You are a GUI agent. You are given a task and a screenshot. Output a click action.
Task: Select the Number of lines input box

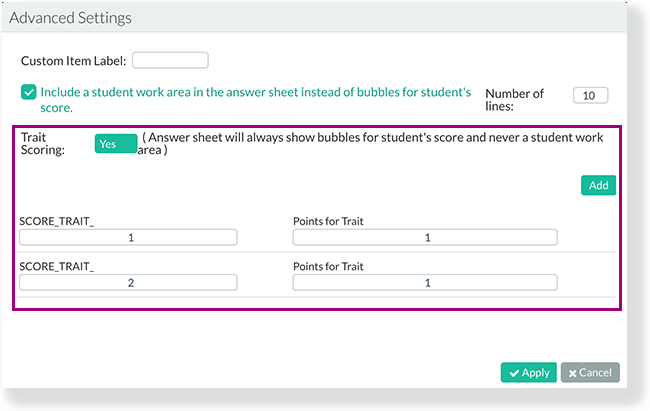point(590,95)
